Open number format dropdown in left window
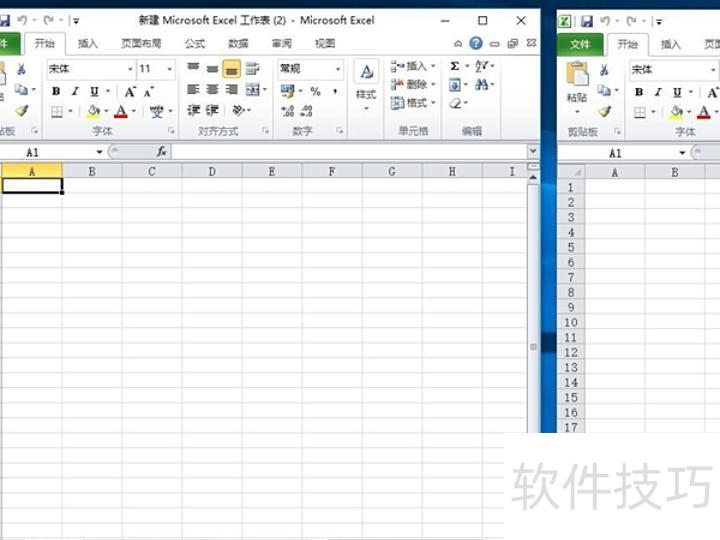 [x=338, y=69]
